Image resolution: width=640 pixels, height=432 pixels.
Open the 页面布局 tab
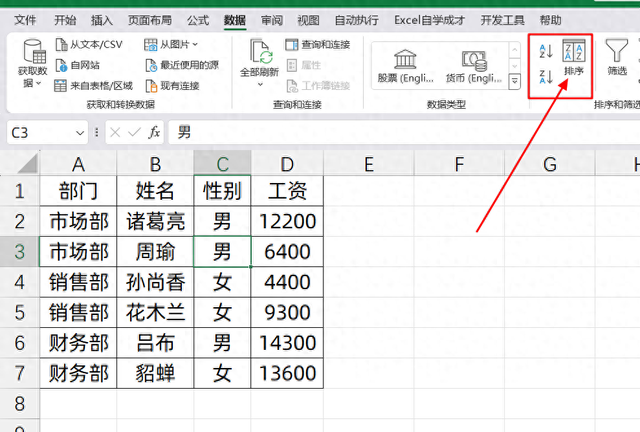(150, 20)
